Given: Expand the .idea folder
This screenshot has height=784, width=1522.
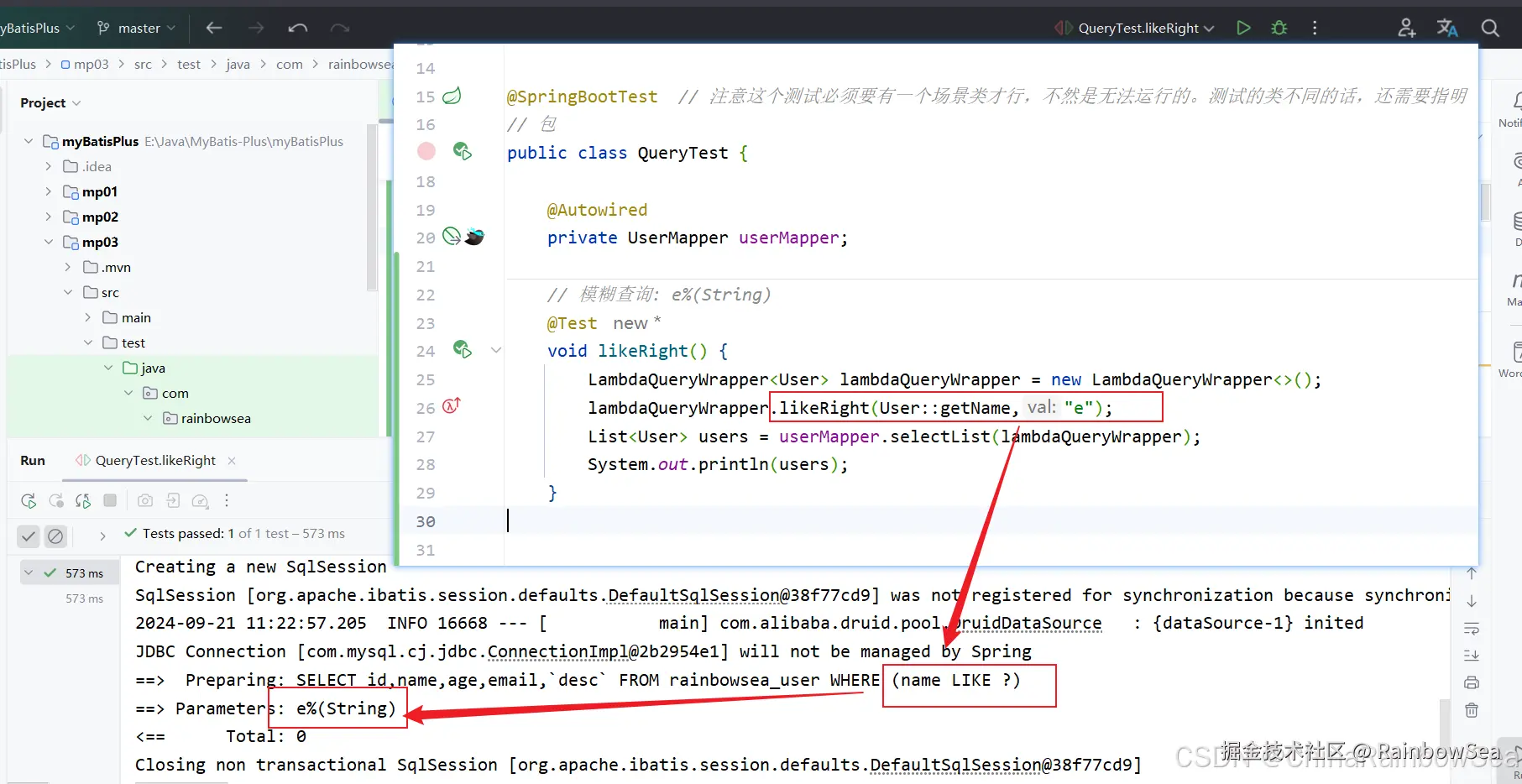Looking at the screenshot, I should tap(48, 166).
